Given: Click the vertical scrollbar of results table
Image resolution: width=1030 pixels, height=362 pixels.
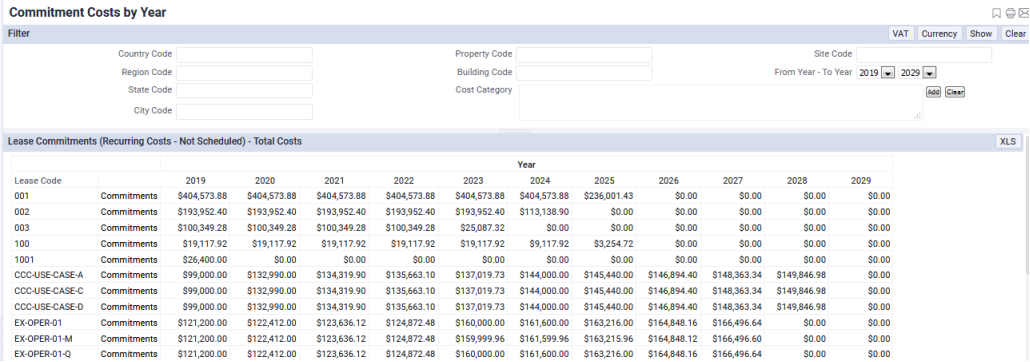Looking at the screenshot, I should [1026, 256].
